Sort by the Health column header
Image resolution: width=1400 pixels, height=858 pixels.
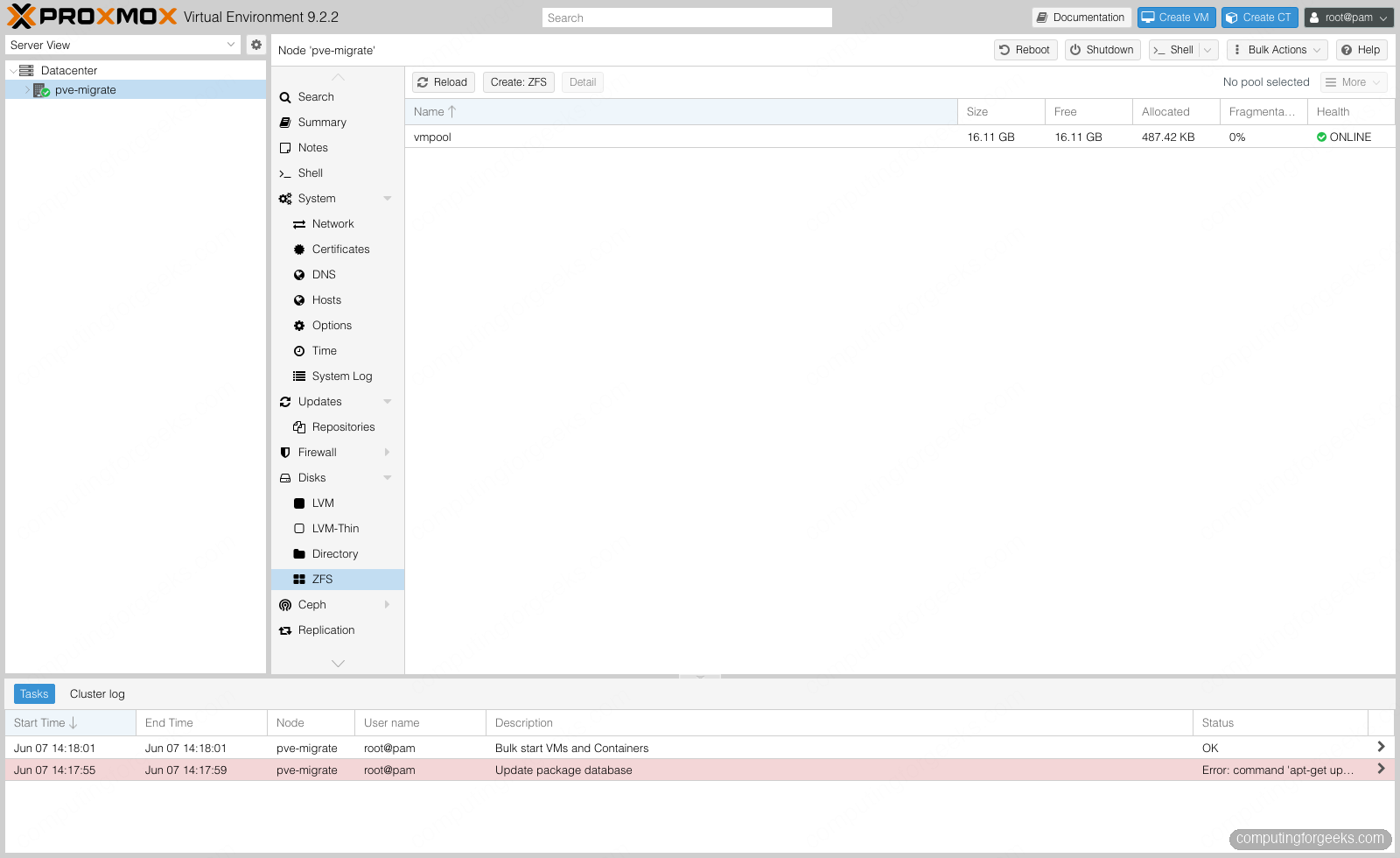[x=1351, y=112]
